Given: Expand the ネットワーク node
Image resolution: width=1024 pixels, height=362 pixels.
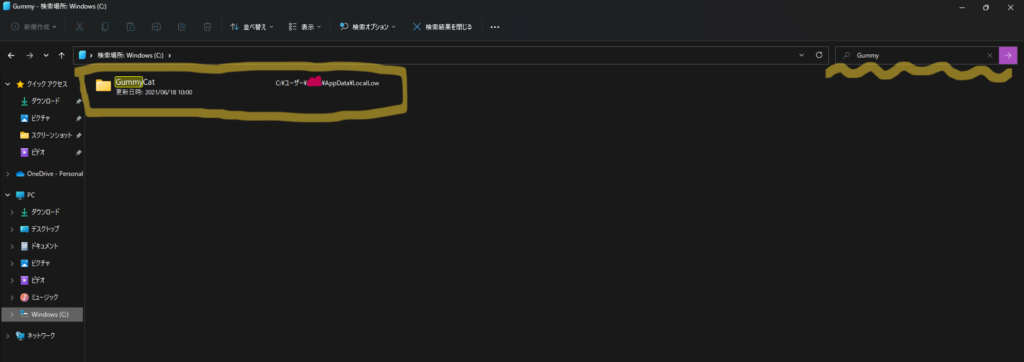Looking at the screenshot, I should click(8, 335).
